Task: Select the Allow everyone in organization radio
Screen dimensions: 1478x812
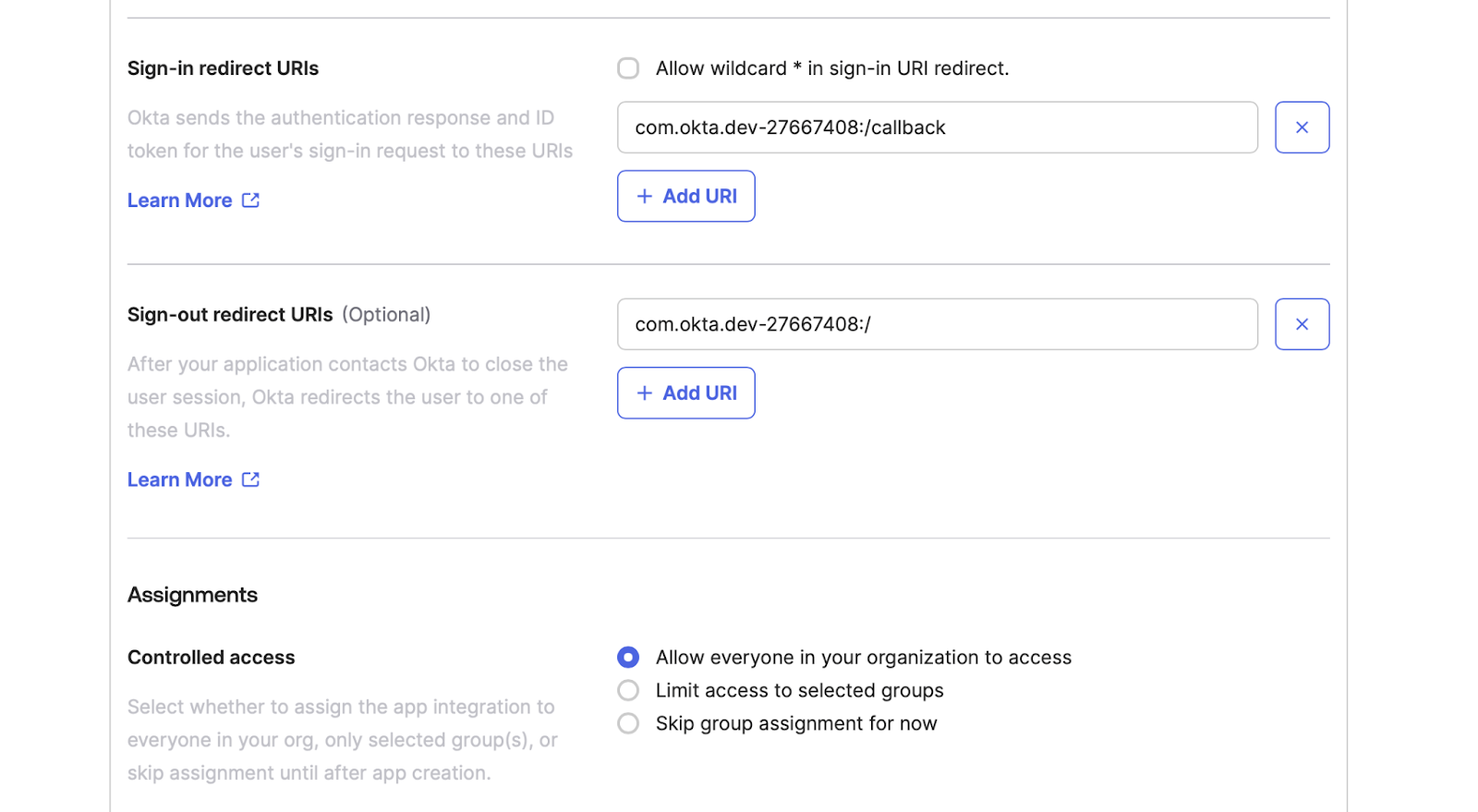Action: tap(628, 657)
